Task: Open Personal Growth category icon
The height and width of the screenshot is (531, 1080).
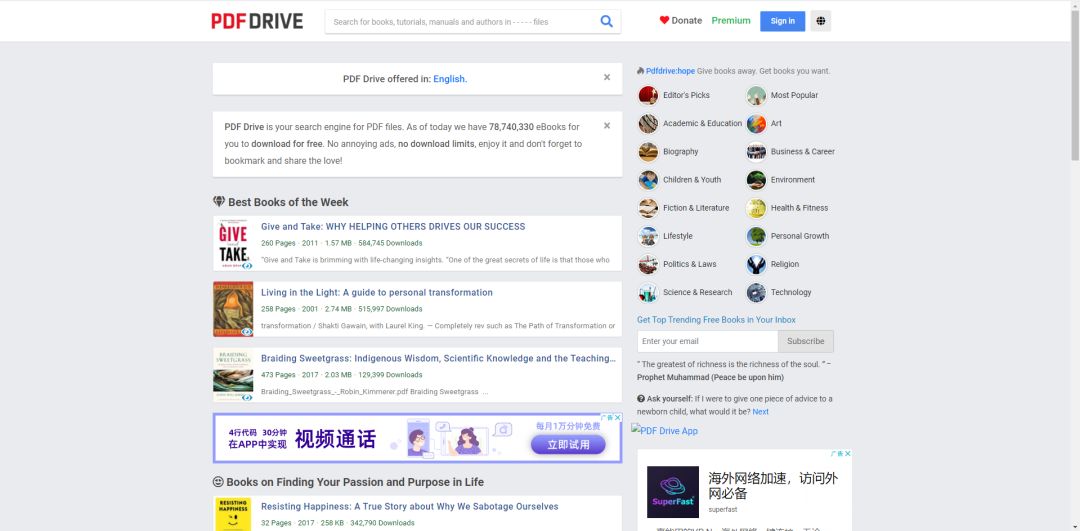Action: pyautogui.click(x=756, y=236)
